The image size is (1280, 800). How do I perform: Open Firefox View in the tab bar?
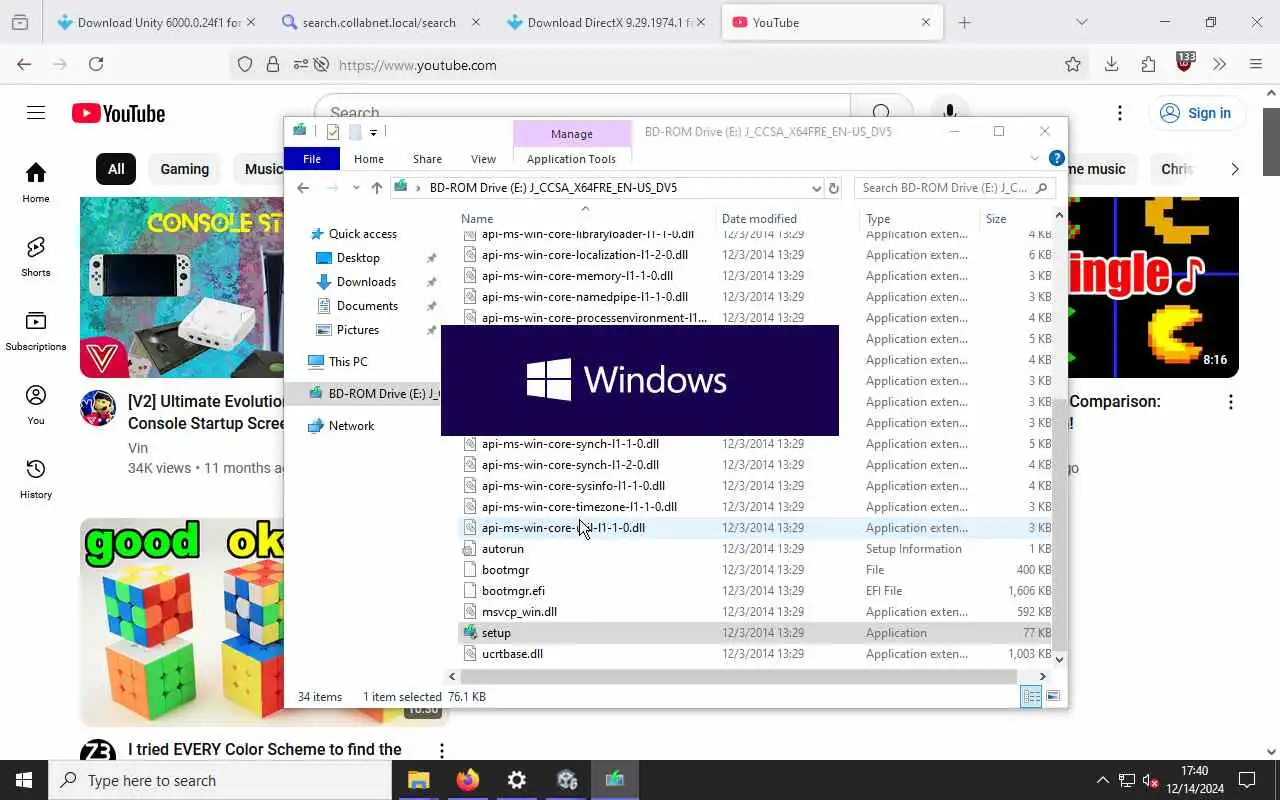pyautogui.click(x=20, y=22)
